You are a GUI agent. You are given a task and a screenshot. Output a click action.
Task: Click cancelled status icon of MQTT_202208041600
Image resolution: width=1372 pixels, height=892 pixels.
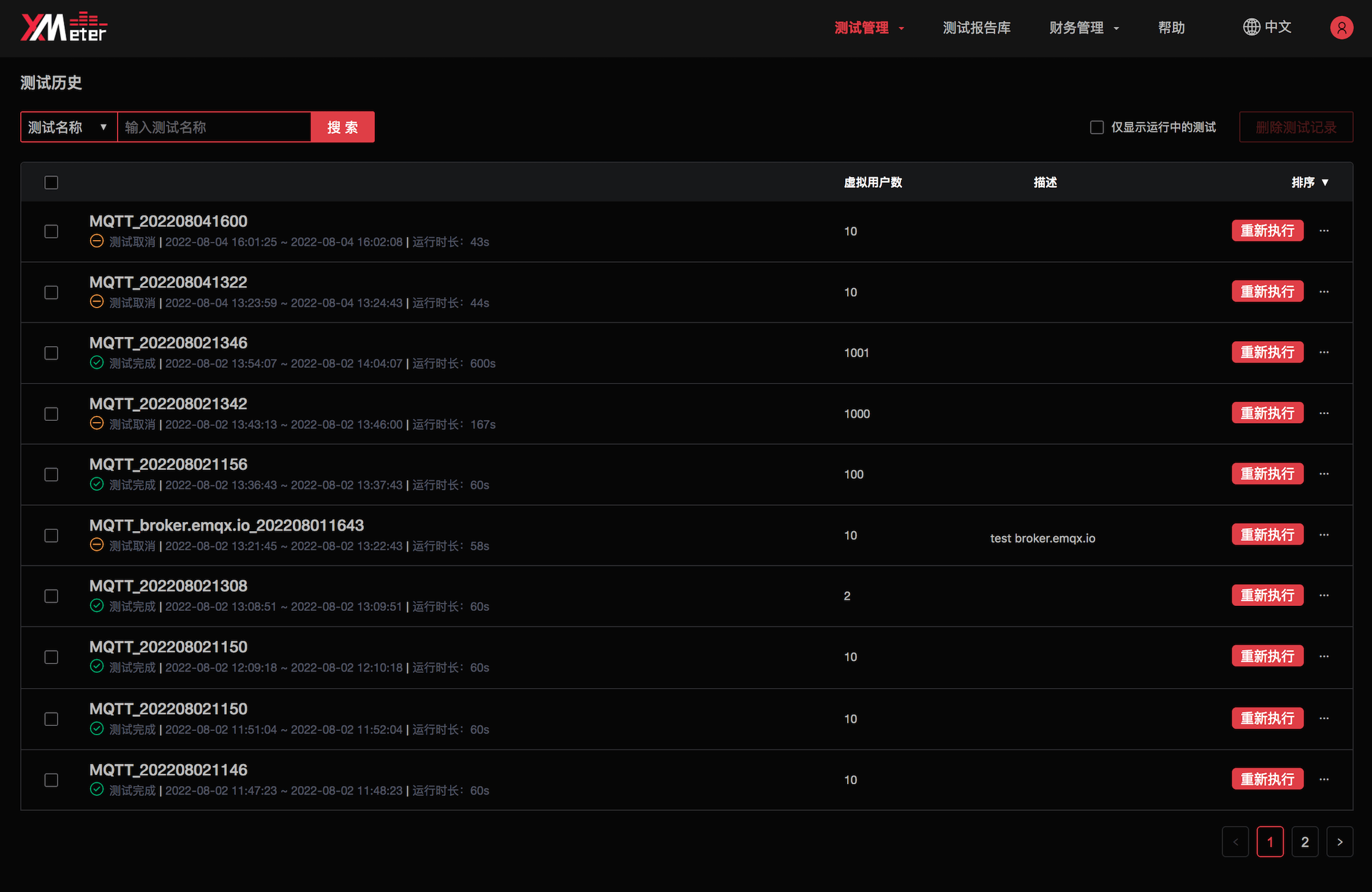point(97,241)
